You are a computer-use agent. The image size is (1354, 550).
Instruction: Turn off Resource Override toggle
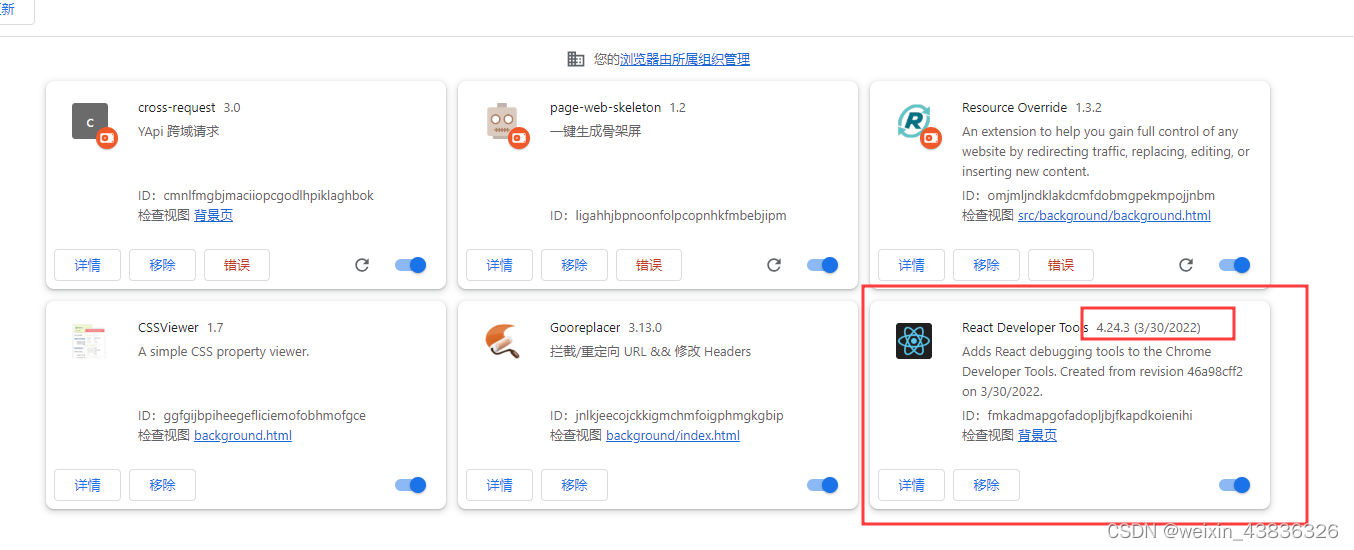[1235, 265]
